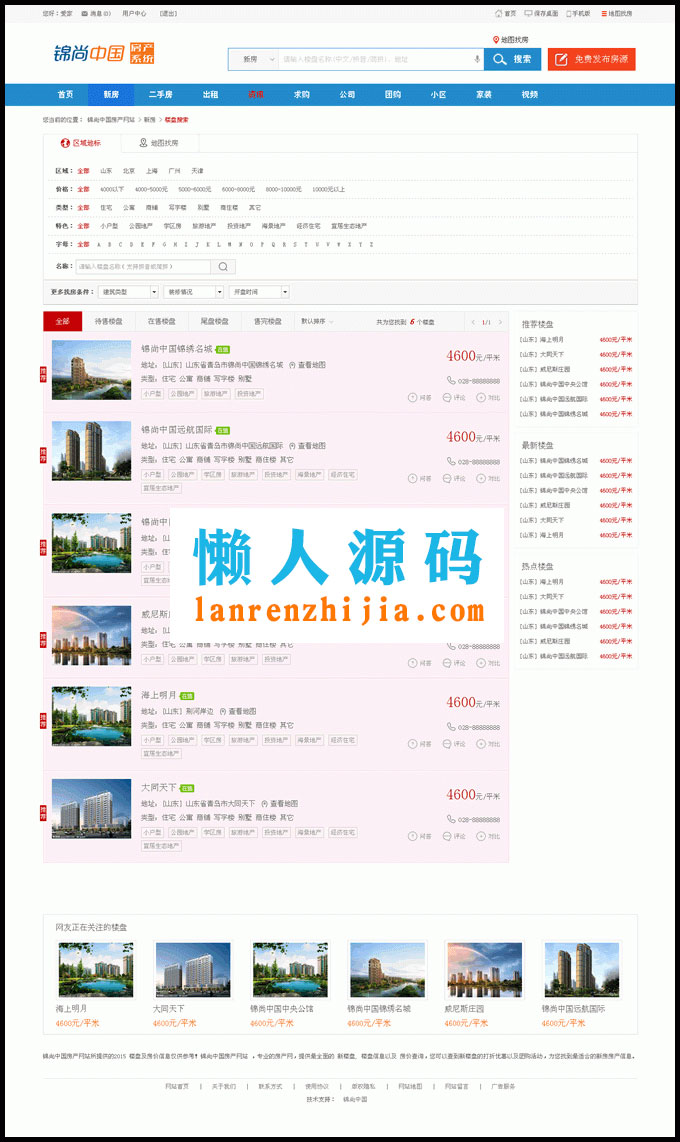
Task: Click 问答 icon on 威尼斯庄园 listing
Action: click(x=412, y=663)
